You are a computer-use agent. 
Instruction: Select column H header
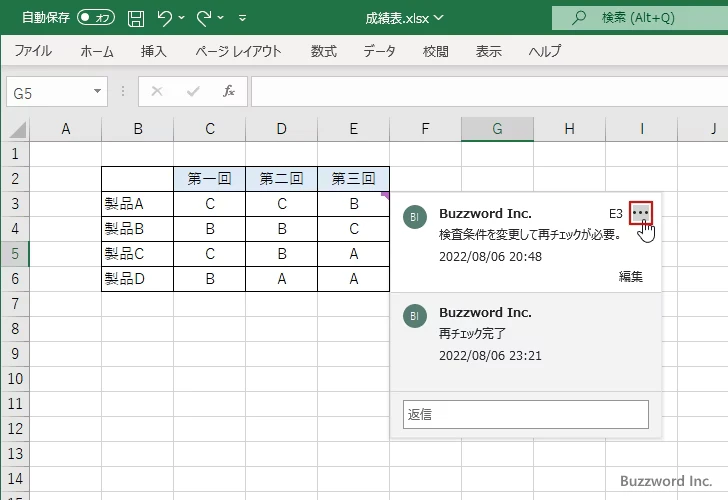pos(570,129)
